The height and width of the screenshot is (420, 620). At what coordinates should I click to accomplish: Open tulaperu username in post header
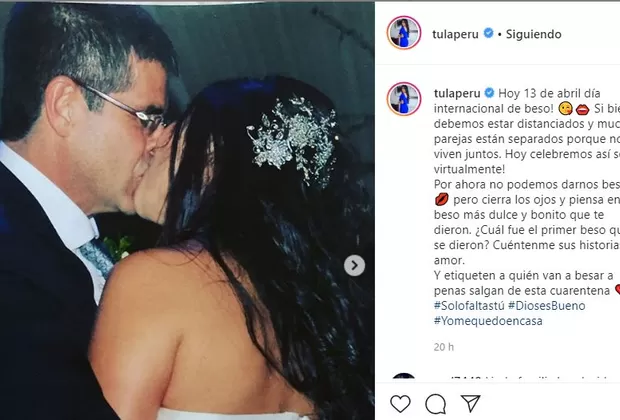456,34
